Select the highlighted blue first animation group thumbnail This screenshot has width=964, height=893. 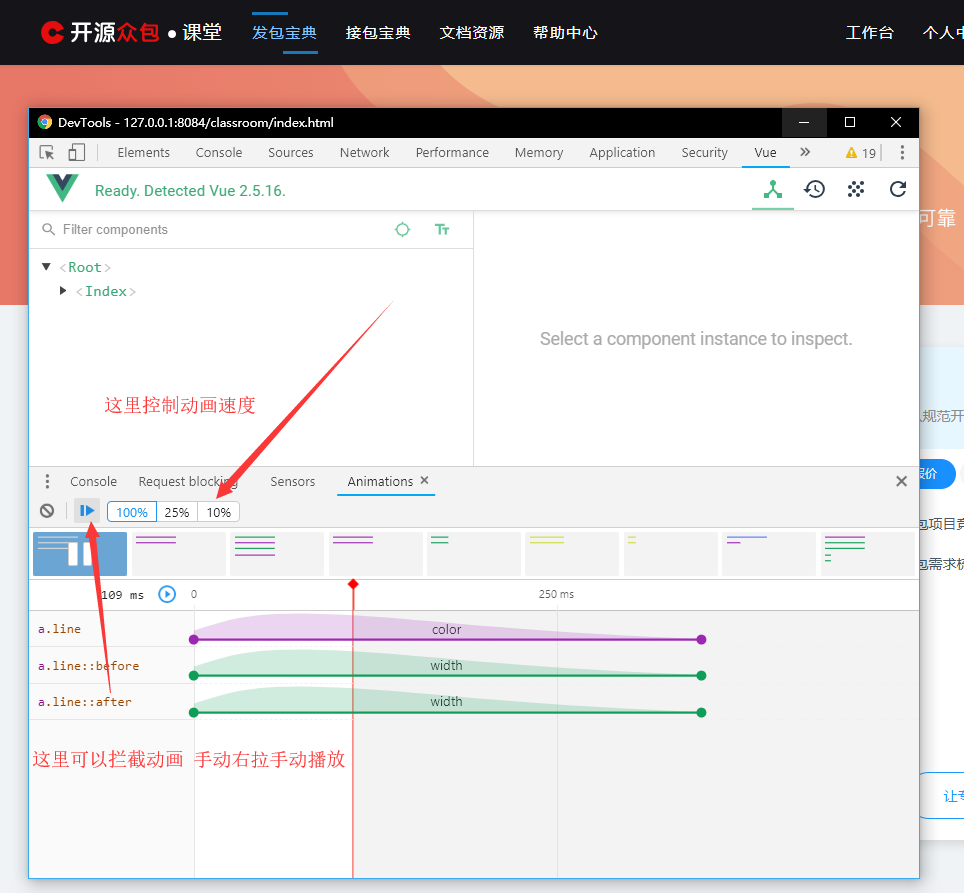(x=80, y=554)
